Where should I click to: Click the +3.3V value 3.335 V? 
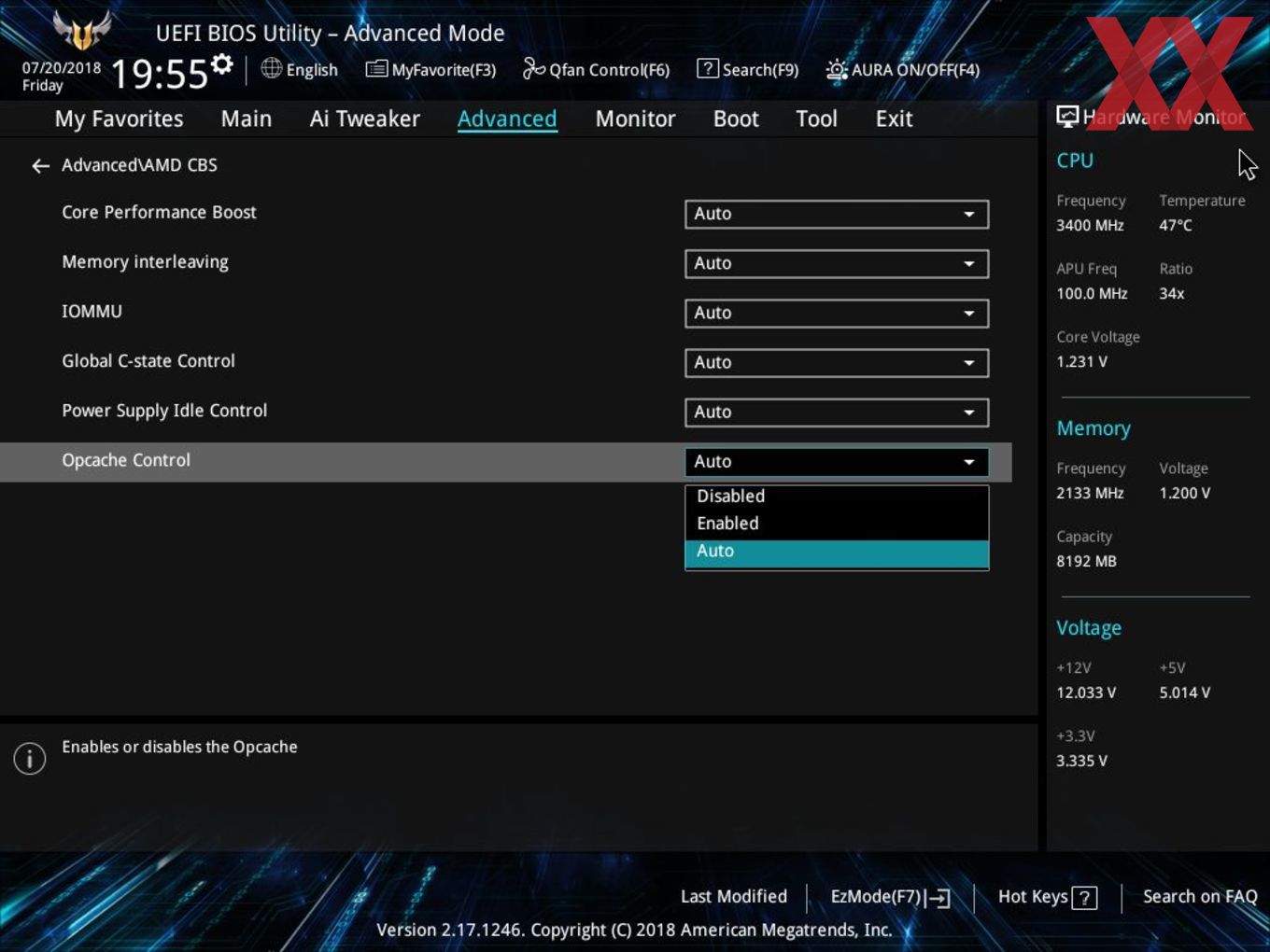pyautogui.click(x=1081, y=761)
